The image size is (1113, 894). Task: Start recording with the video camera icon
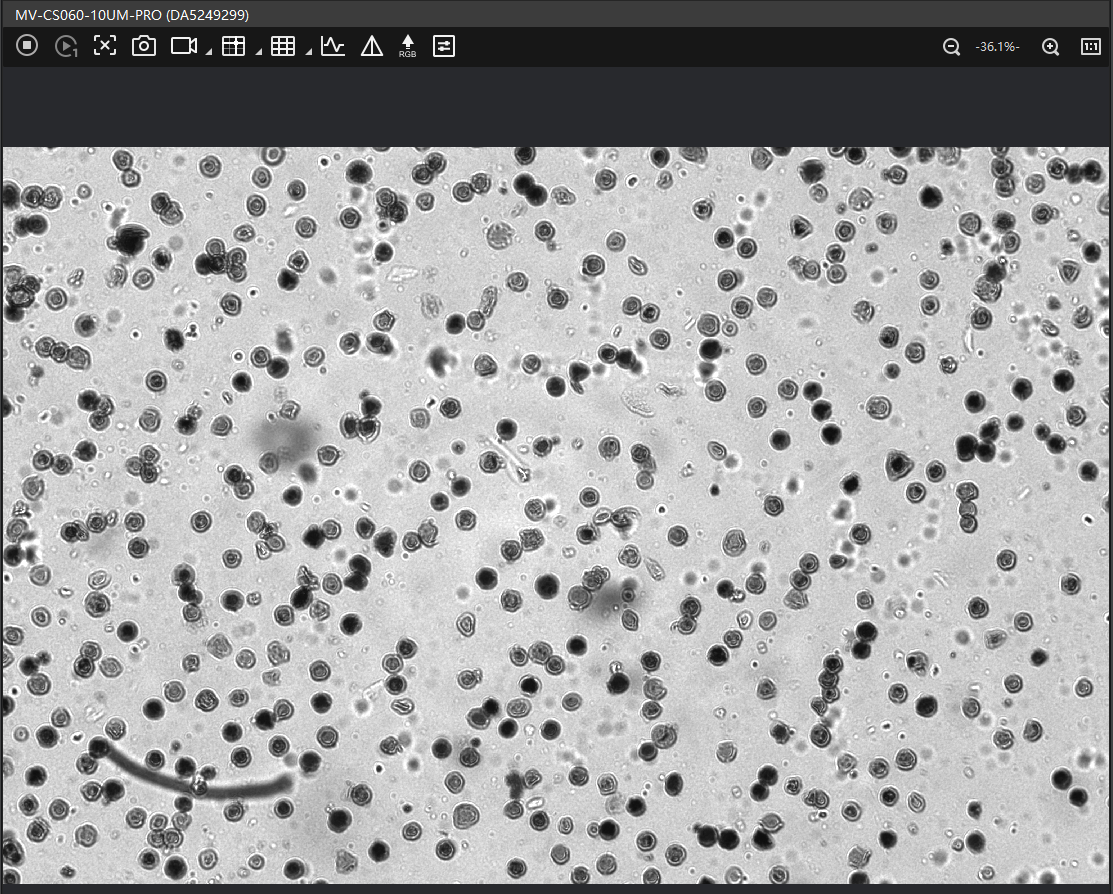pos(183,46)
